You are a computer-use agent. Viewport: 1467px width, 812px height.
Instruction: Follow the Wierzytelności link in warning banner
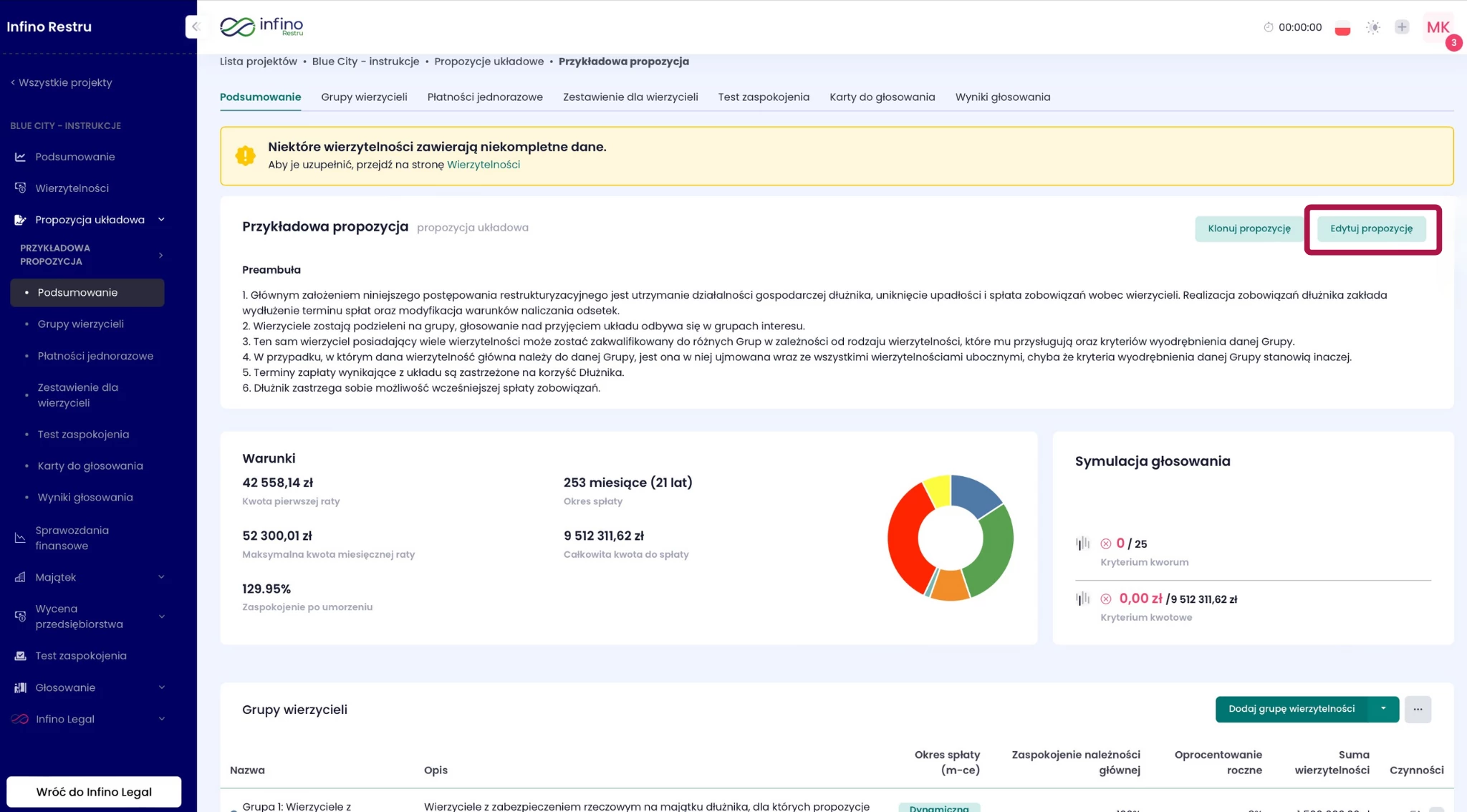tap(483, 165)
